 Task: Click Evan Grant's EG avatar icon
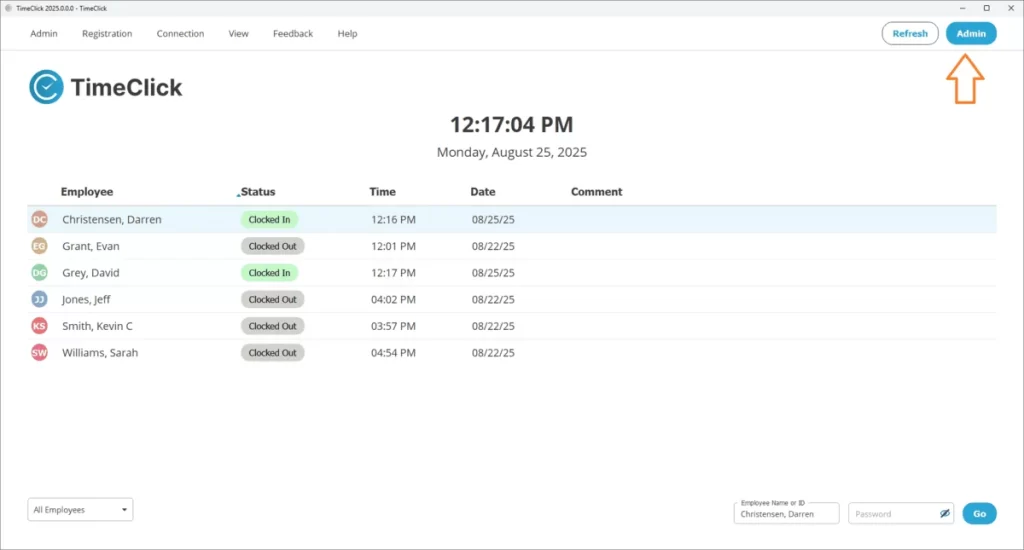[x=39, y=246]
